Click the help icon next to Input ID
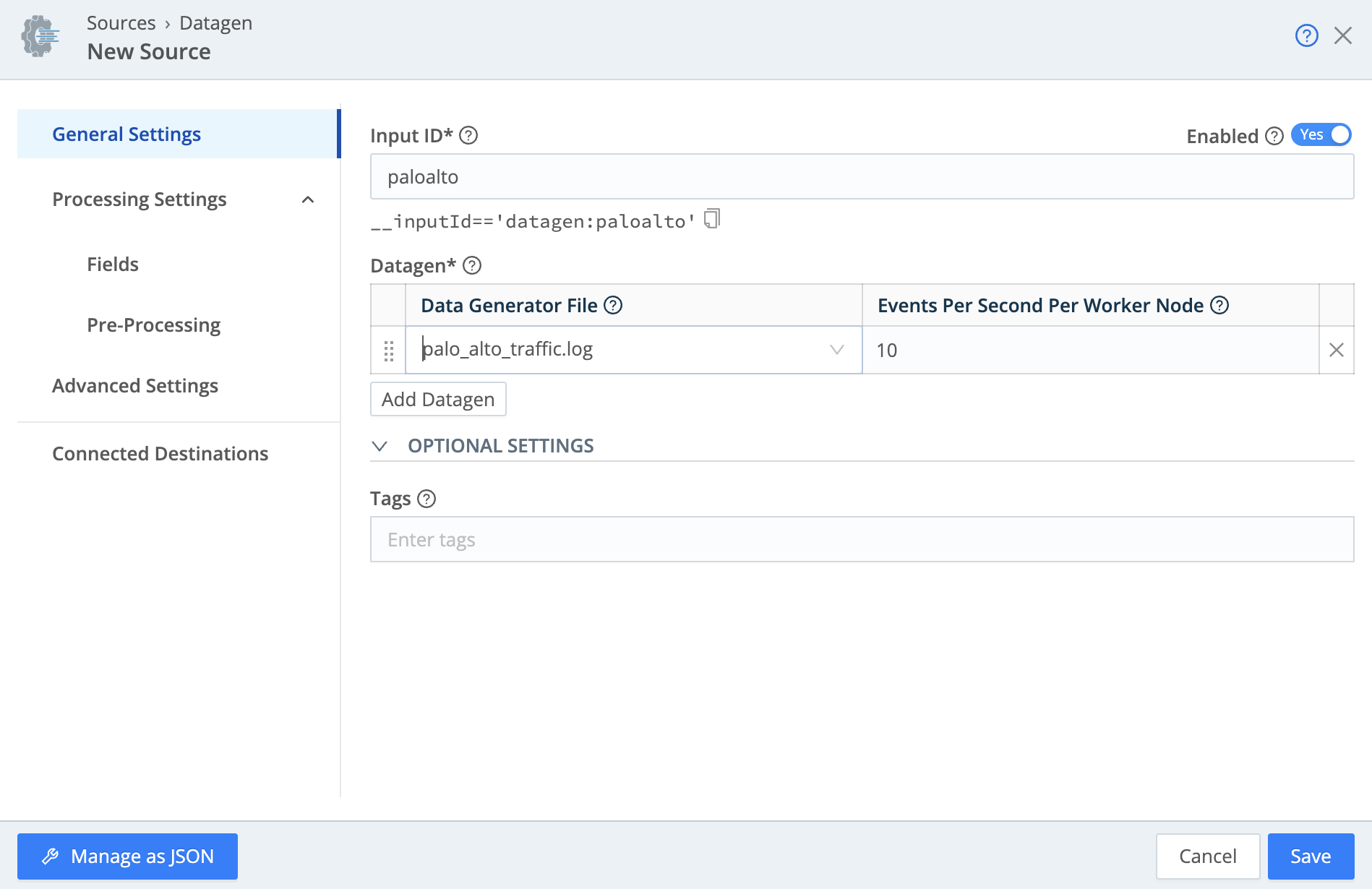The image size is (1372, 889). (468, 136)
